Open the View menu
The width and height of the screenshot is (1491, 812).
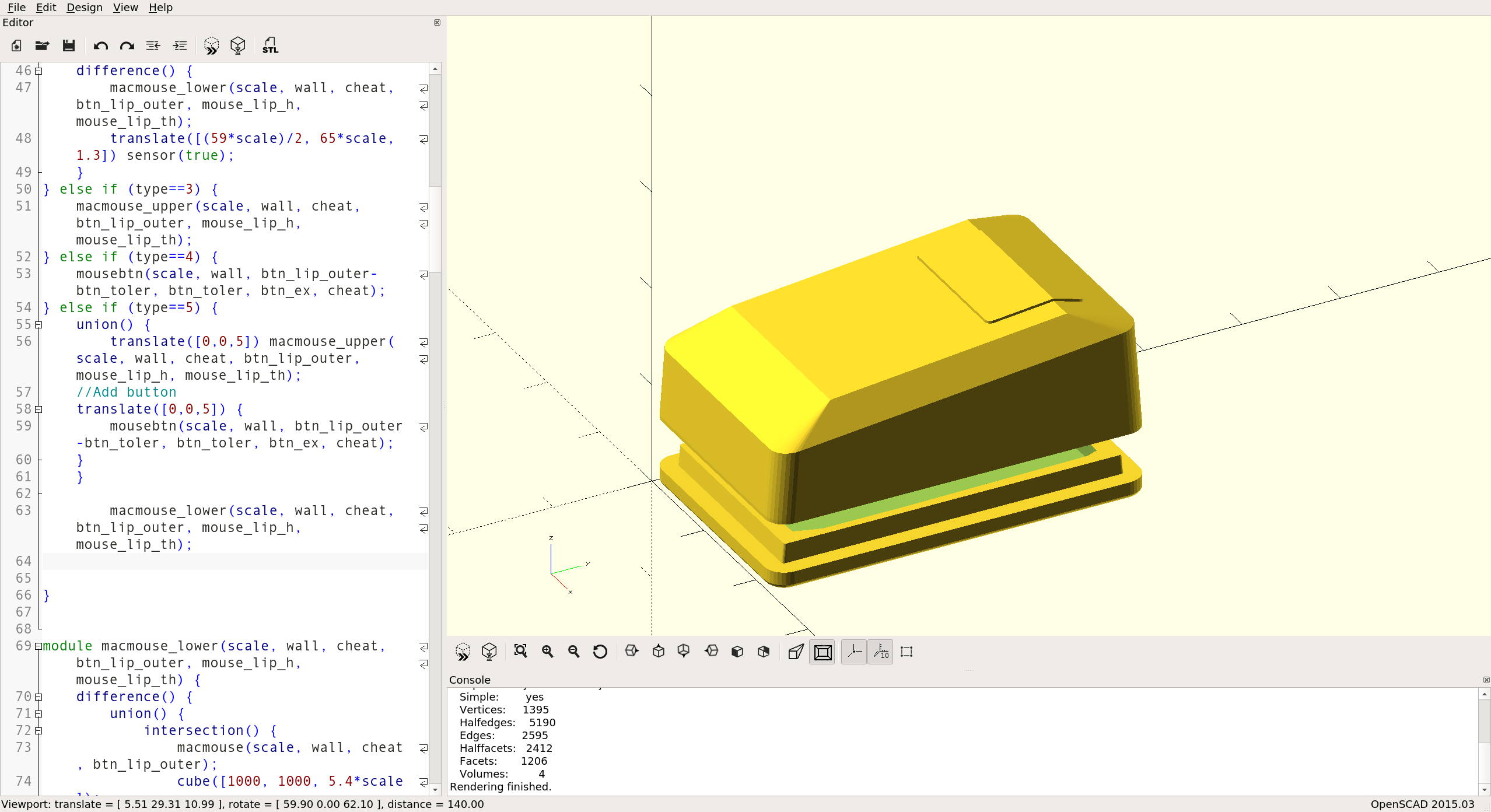125,8
